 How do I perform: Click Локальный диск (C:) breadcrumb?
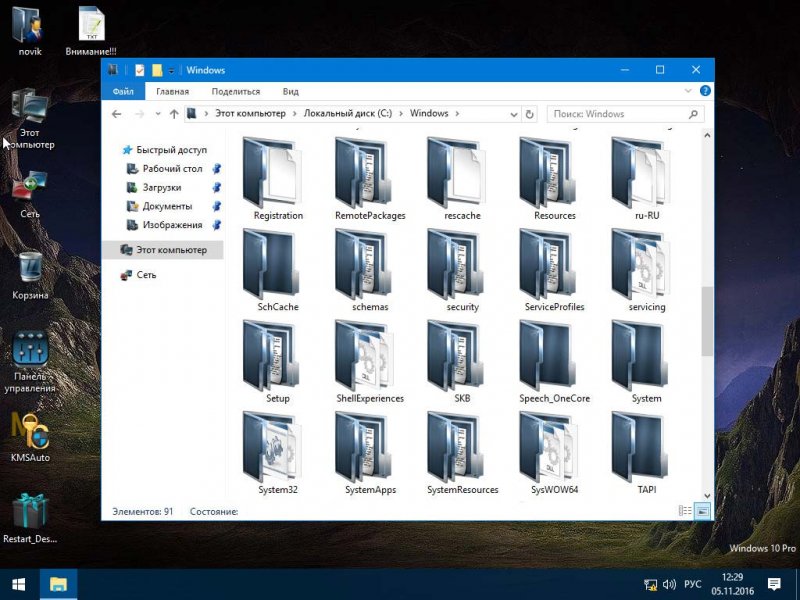tap(348, 113)
